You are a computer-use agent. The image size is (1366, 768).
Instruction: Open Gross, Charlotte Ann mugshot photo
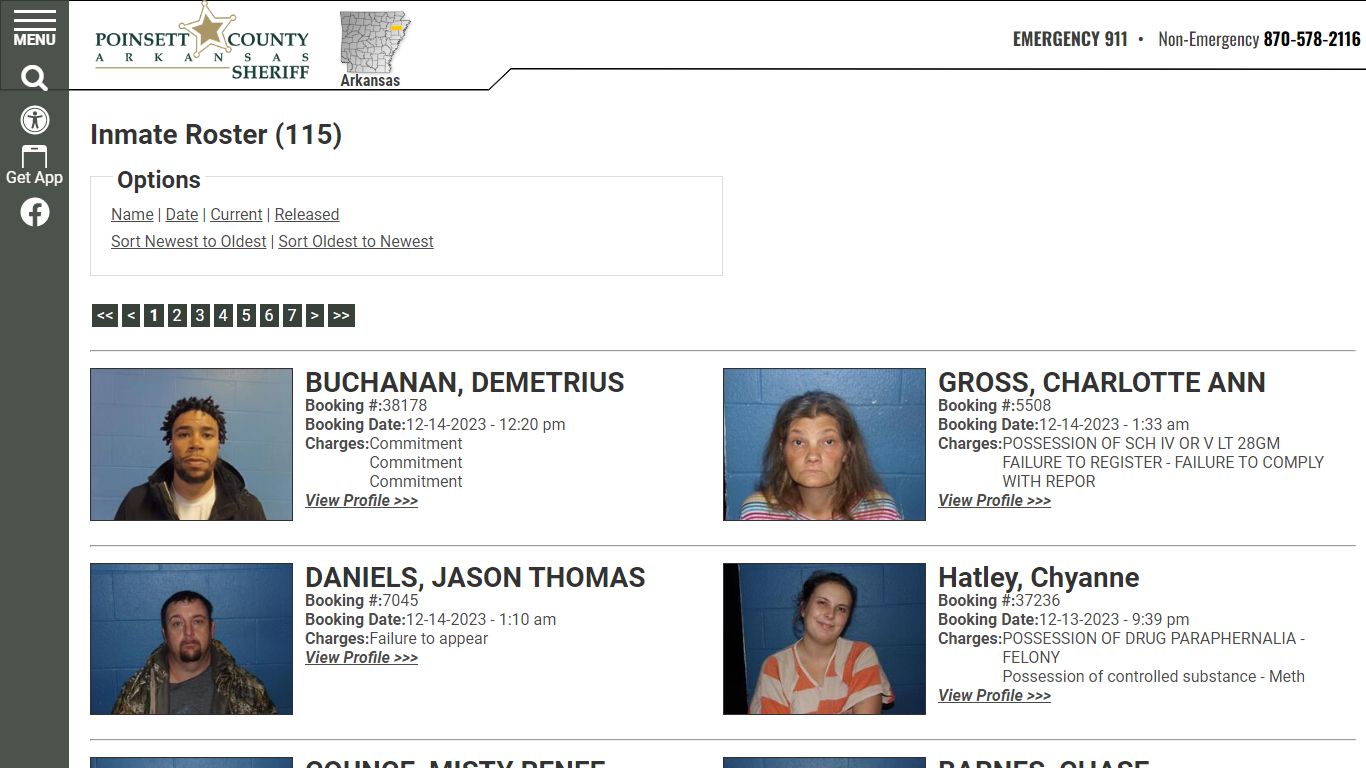click(x=824, y=444)
